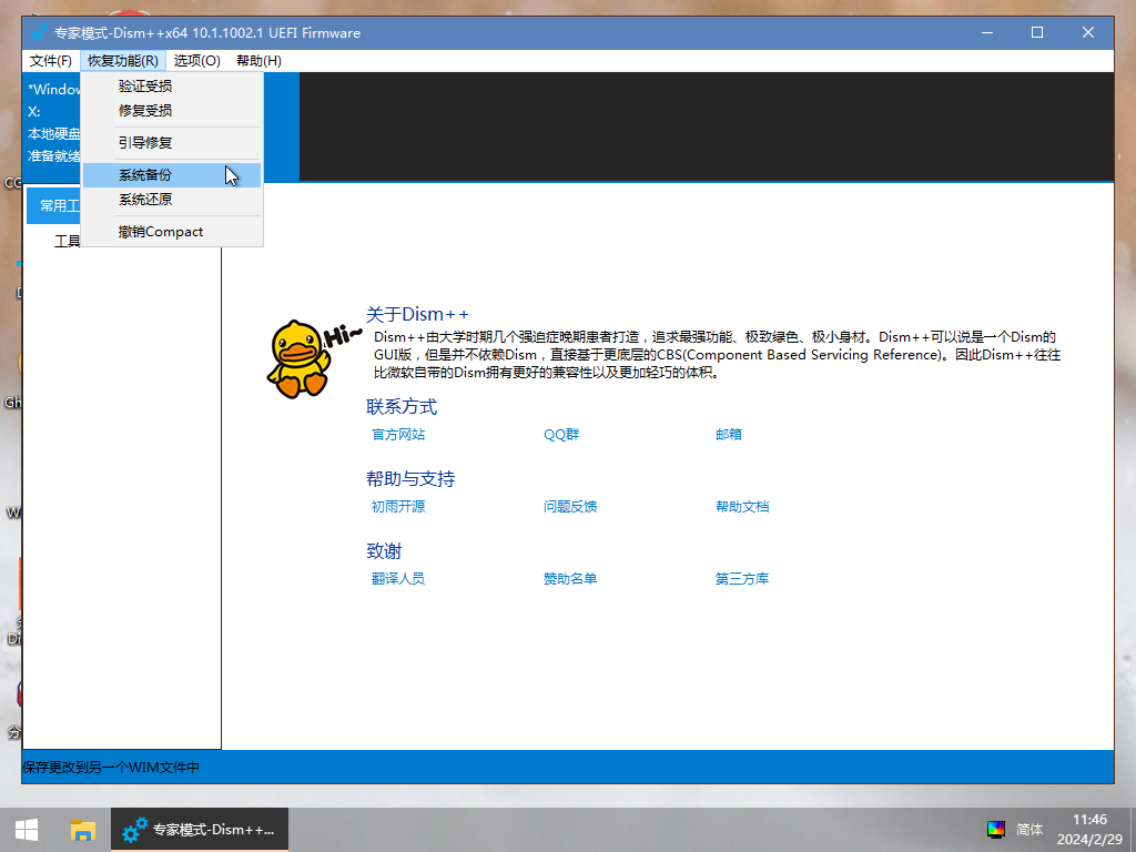Click the colorful display tray icon

(x=996, y=830)
